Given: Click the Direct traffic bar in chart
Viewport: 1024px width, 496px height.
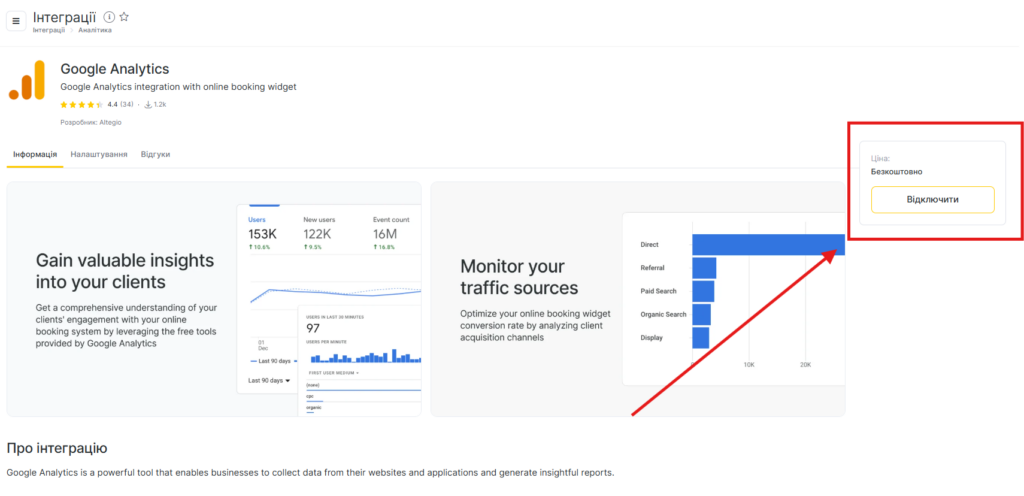Looking at the screenshot, I should click(x=767, y=244).
